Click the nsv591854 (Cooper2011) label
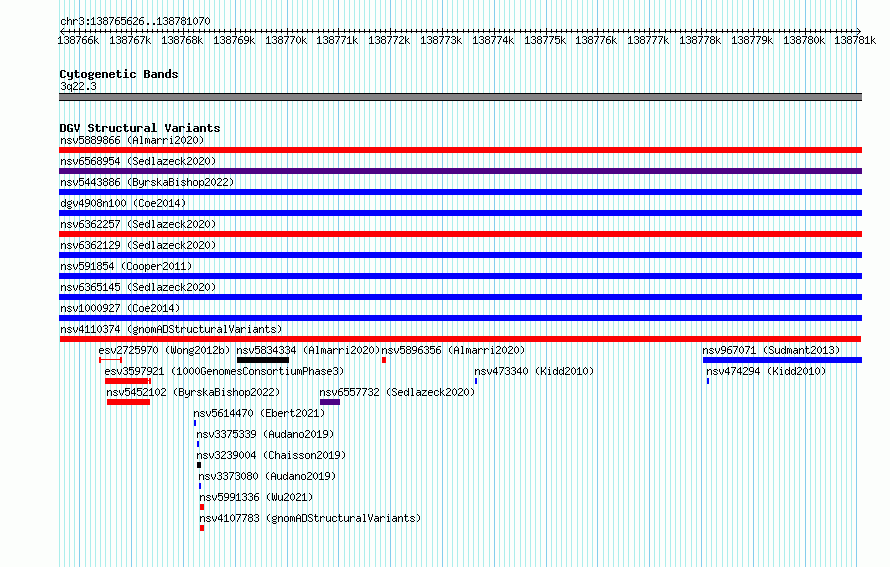Screen dimensions: 890x567 point(126,266)
